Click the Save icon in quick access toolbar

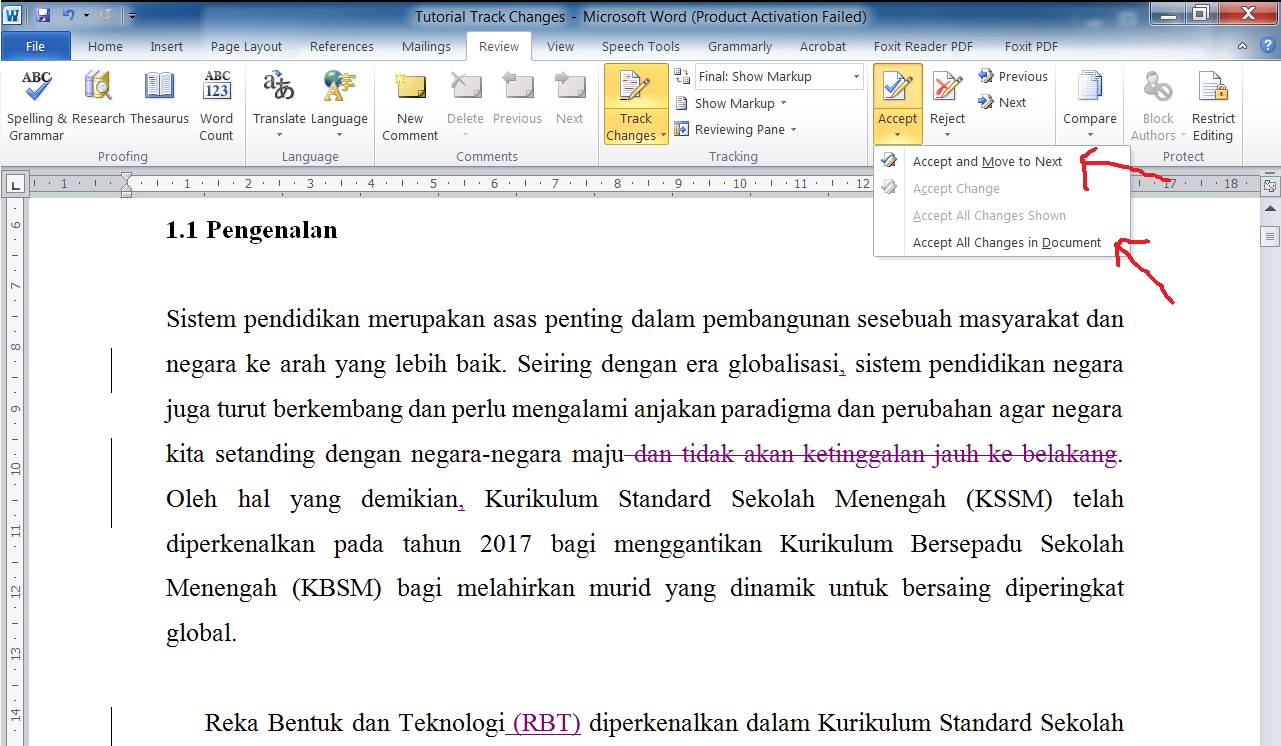tap(43, 16)
